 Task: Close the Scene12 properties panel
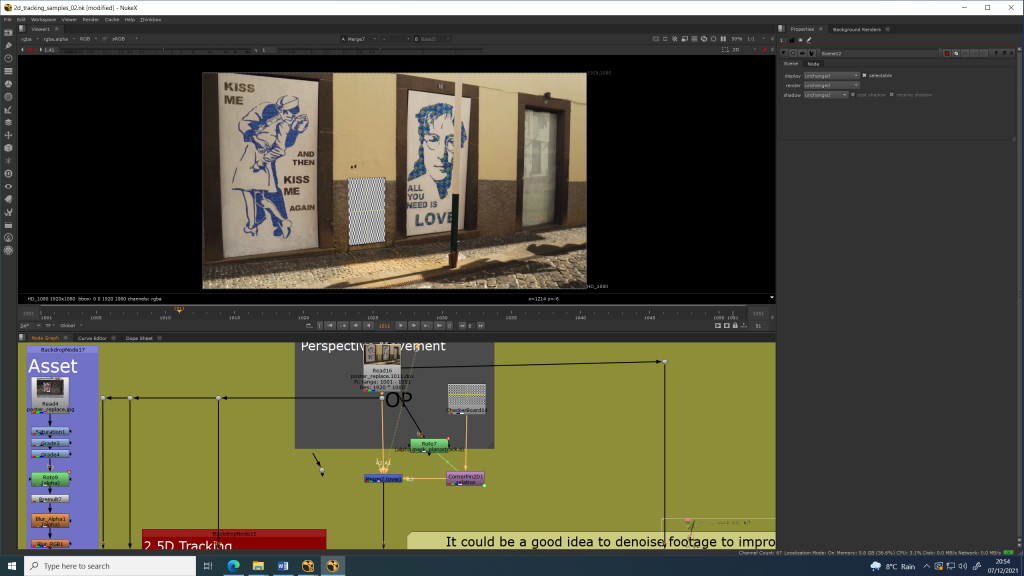pos(1012,54)
